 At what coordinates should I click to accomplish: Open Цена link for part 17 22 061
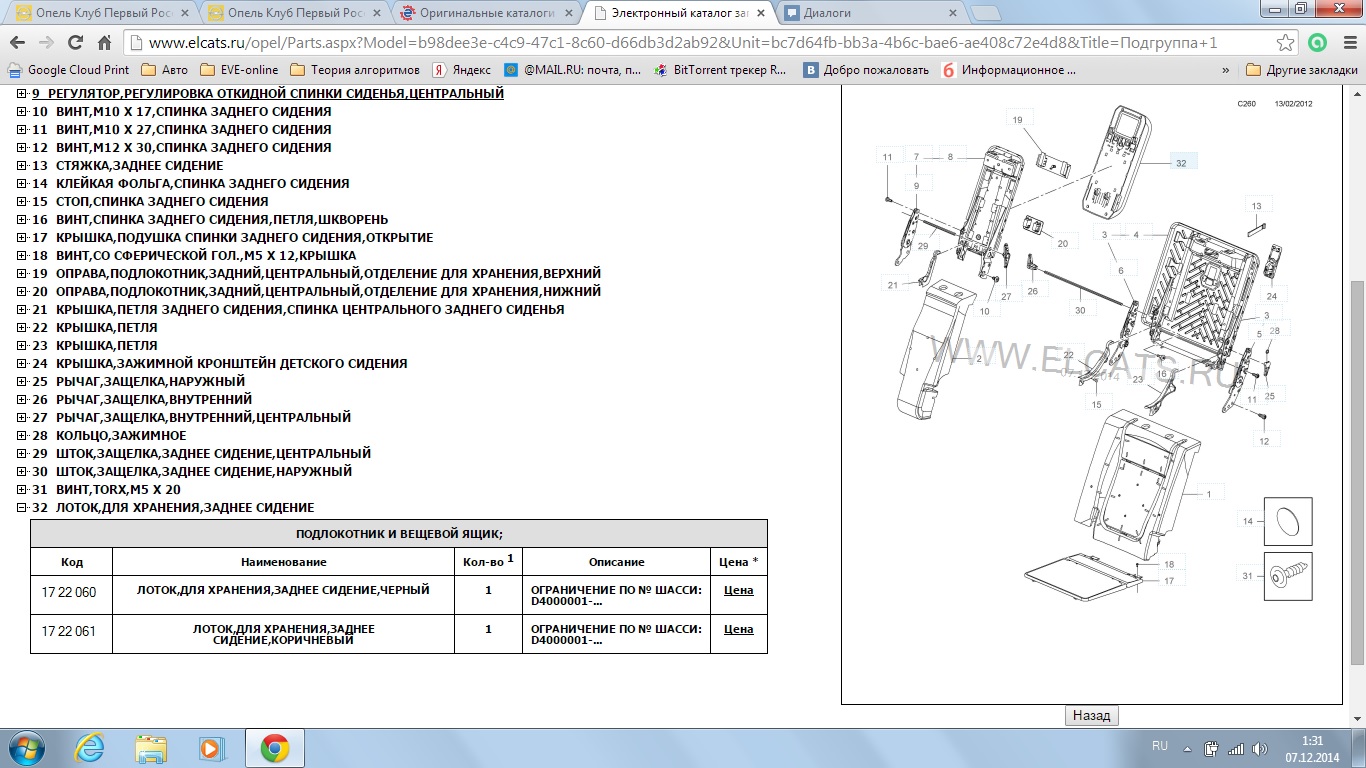pyautogui.click(x=738, y=629)
